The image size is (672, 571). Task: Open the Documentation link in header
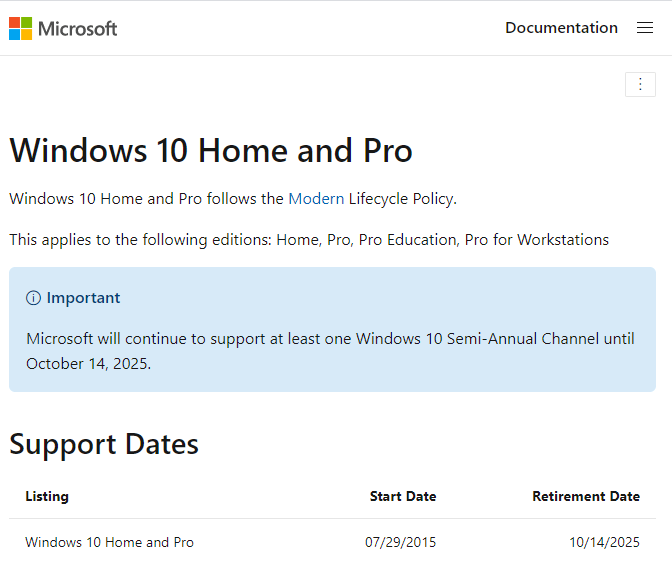pos(561,28)
